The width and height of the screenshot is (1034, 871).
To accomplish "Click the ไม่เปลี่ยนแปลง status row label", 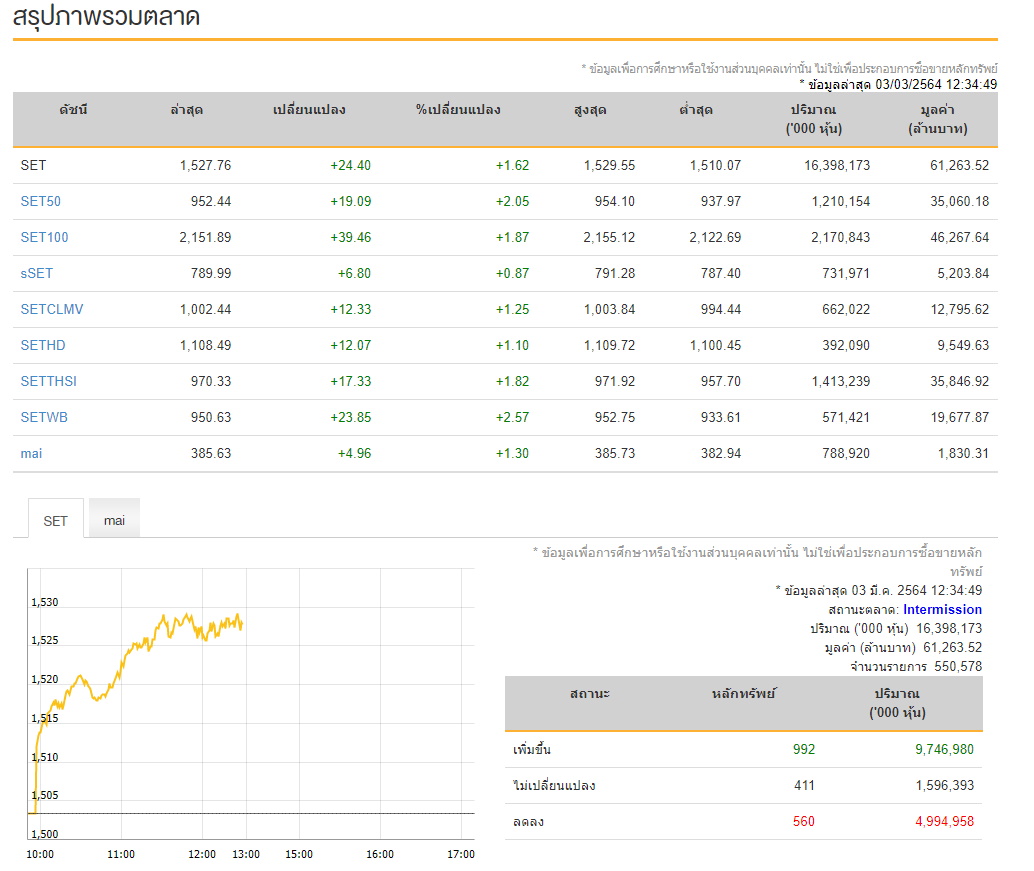I will click(x=554, y=785).
